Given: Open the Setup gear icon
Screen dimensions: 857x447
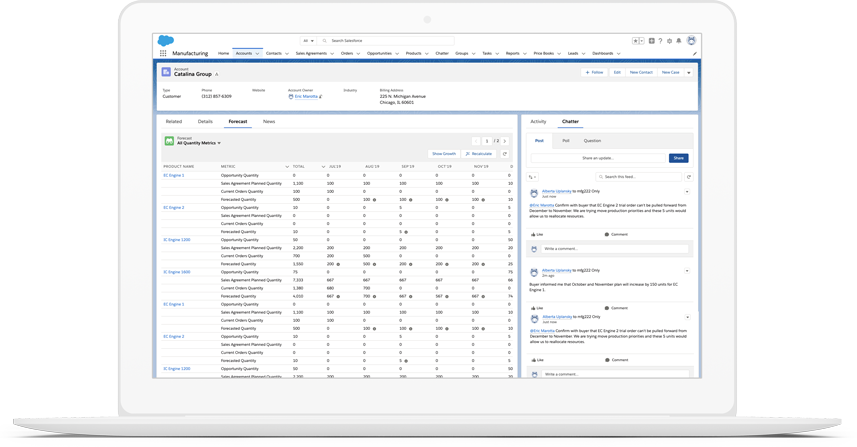Looking at the screenshot, I should click(x=669, y=41).
